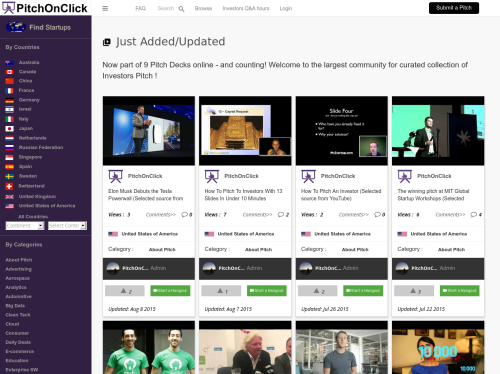Viewport: 500px width, 374px height.
Task: Open the Slide Four video thumbnail
Action: point(342,131)
